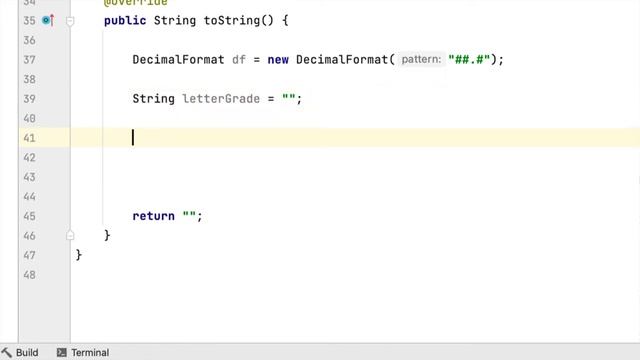This screenshot has width=640, height=360.
Task: Click the @Override annotation text
Action: pyautogui.click(x=136, y=3)
